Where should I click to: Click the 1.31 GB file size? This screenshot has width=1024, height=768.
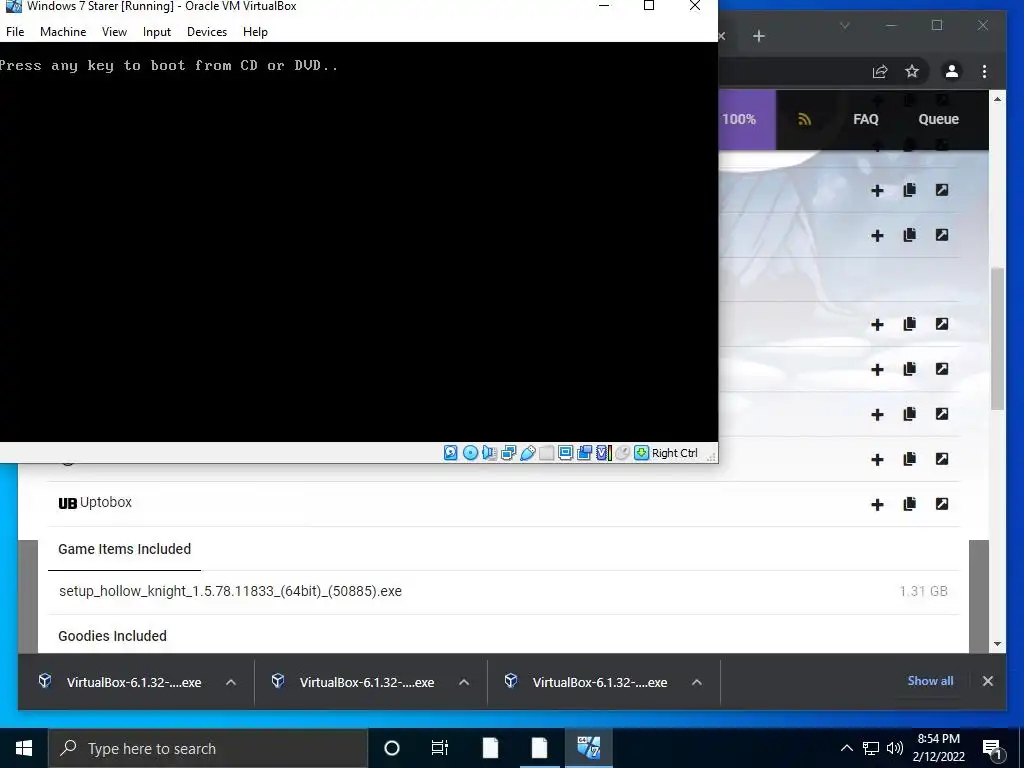[x=923, y=591]
